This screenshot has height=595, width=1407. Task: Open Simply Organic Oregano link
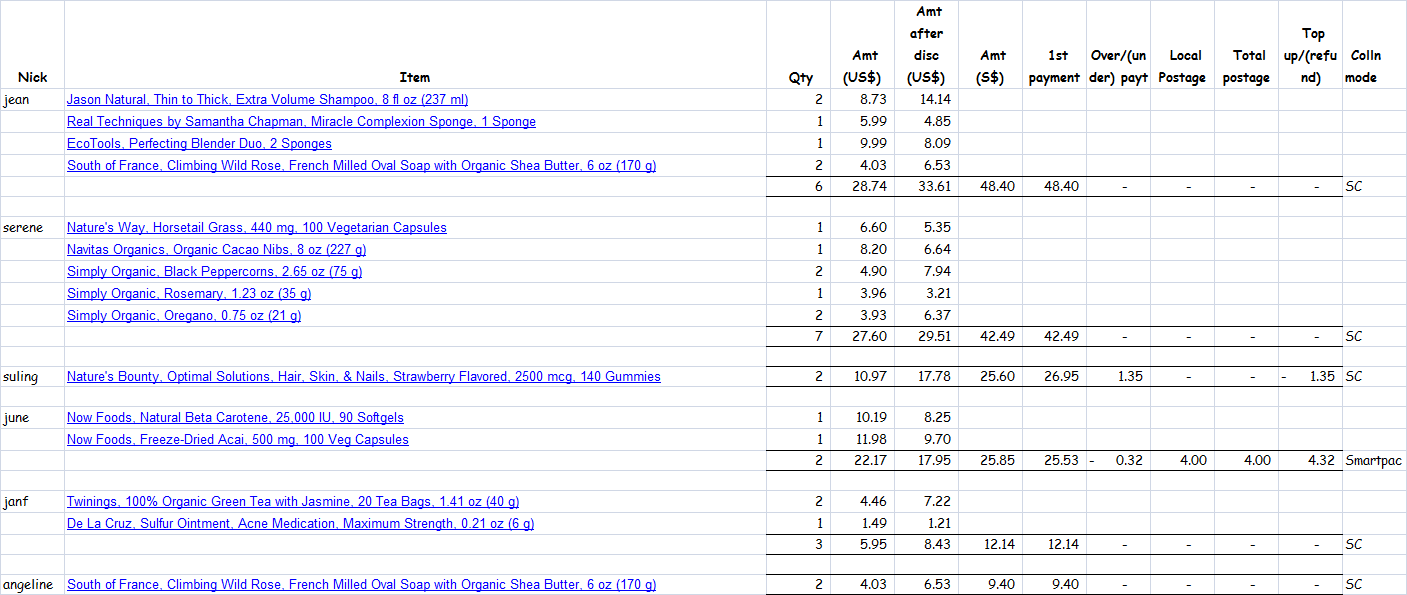pos(184,316)
